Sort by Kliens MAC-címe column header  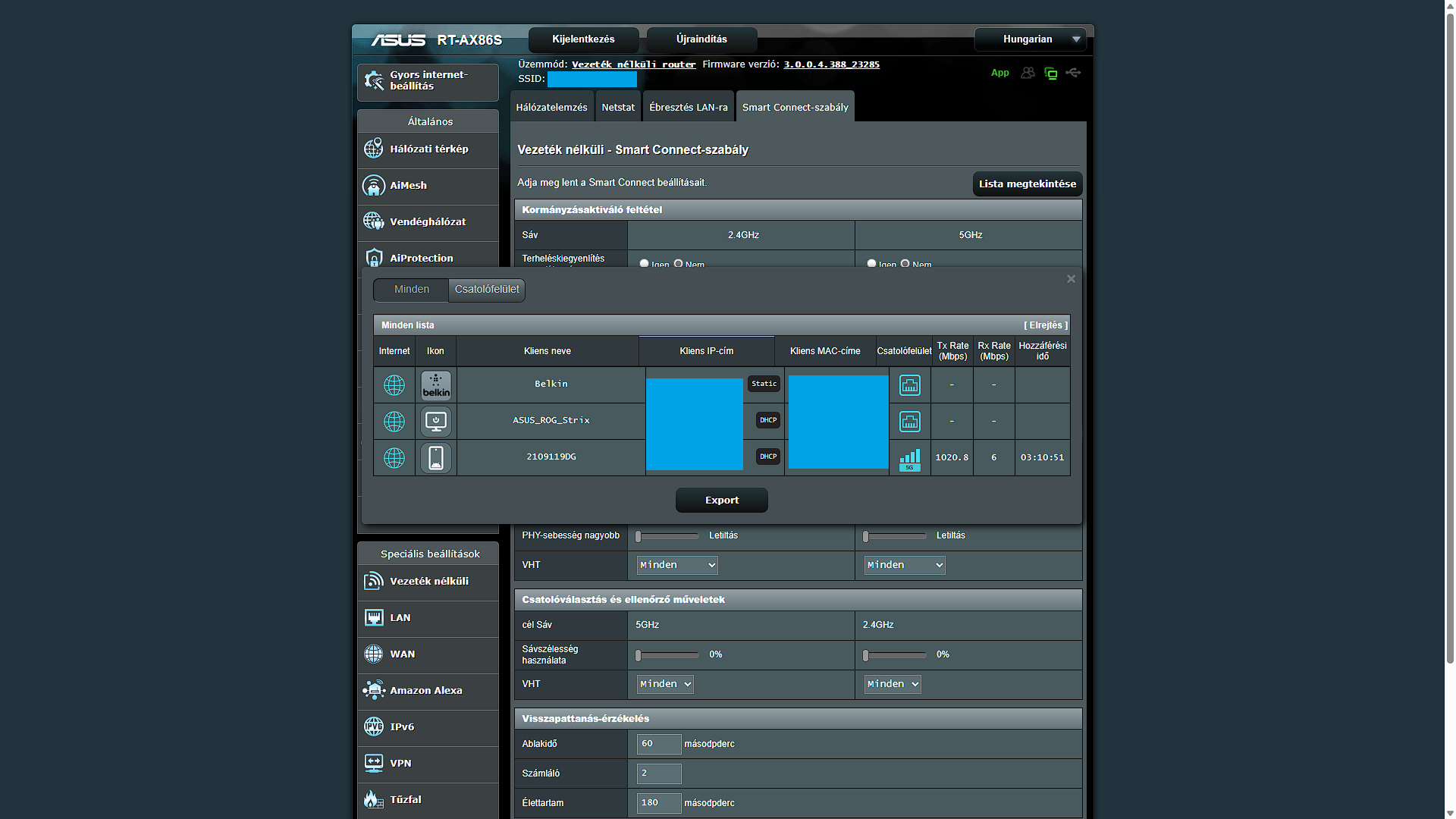click(825, 351)
